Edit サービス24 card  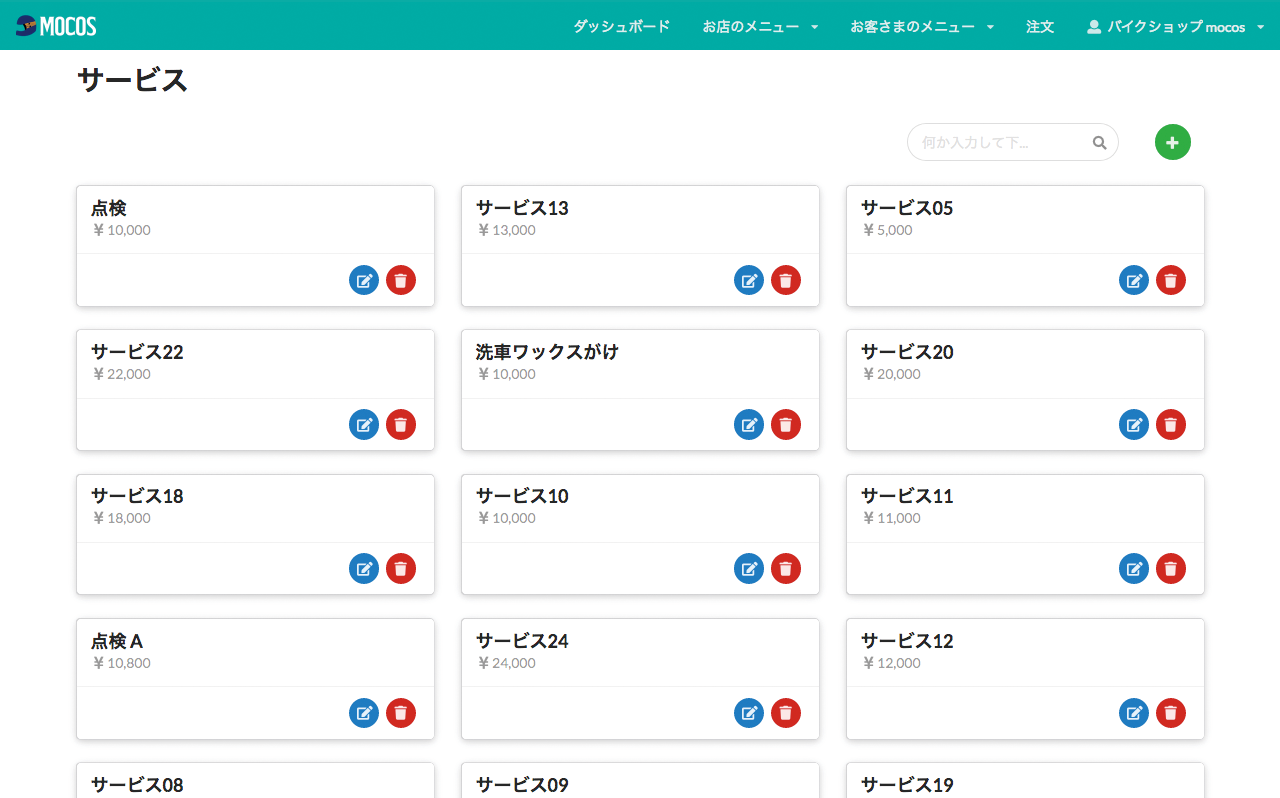click(749, 713)
